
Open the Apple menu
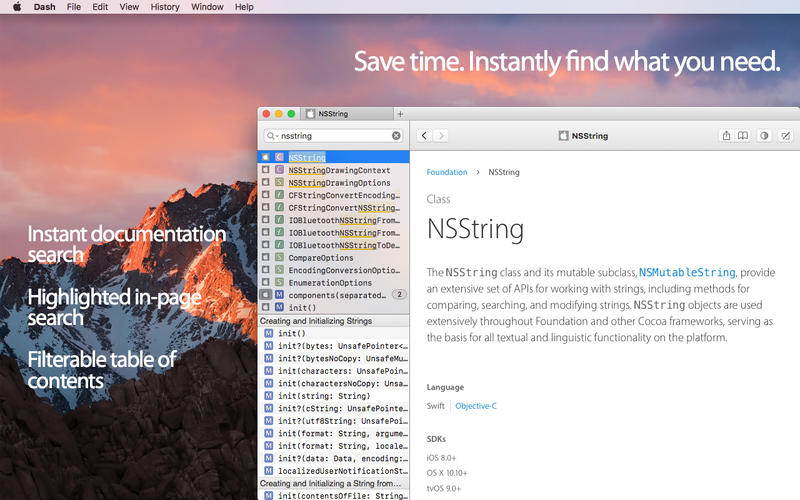(x=17, y=7)
